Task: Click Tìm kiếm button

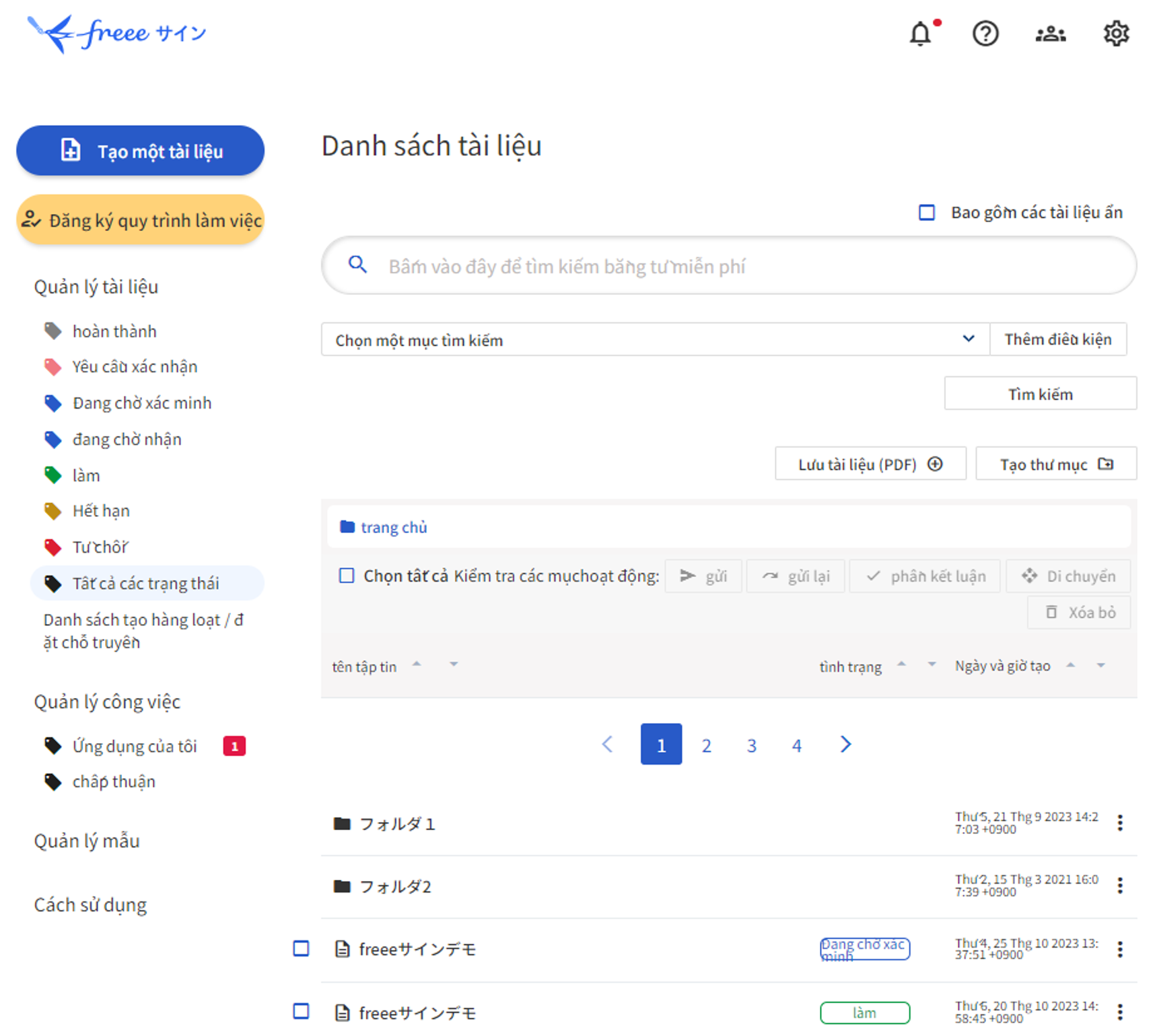Action: pos(1040,393)
